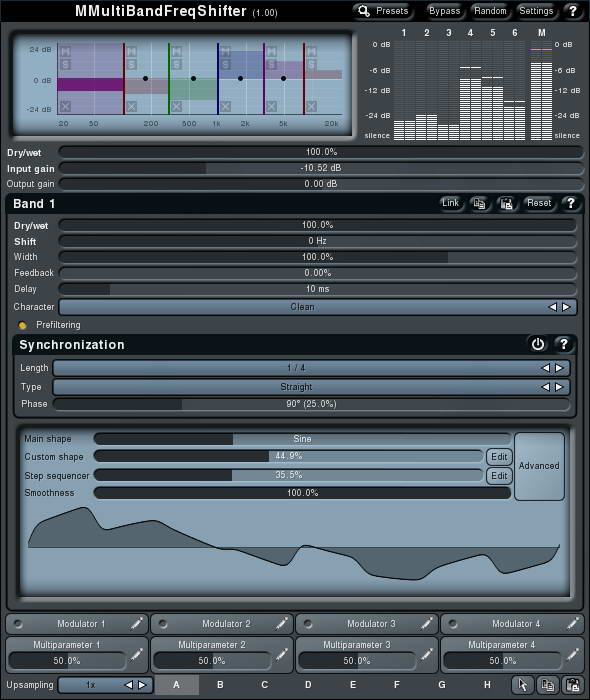Edit Multiparameter 1 with pencil icon
This screenshot has width=590, height=700.
137,655
